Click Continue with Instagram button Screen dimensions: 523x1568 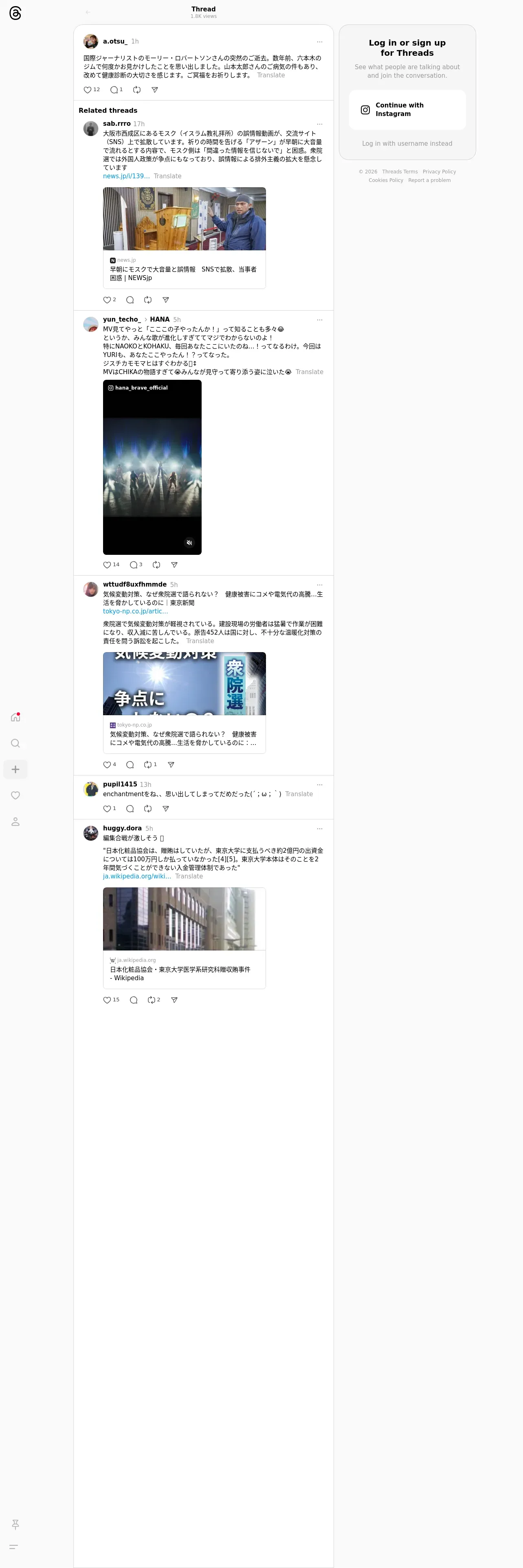click(407, 109)
